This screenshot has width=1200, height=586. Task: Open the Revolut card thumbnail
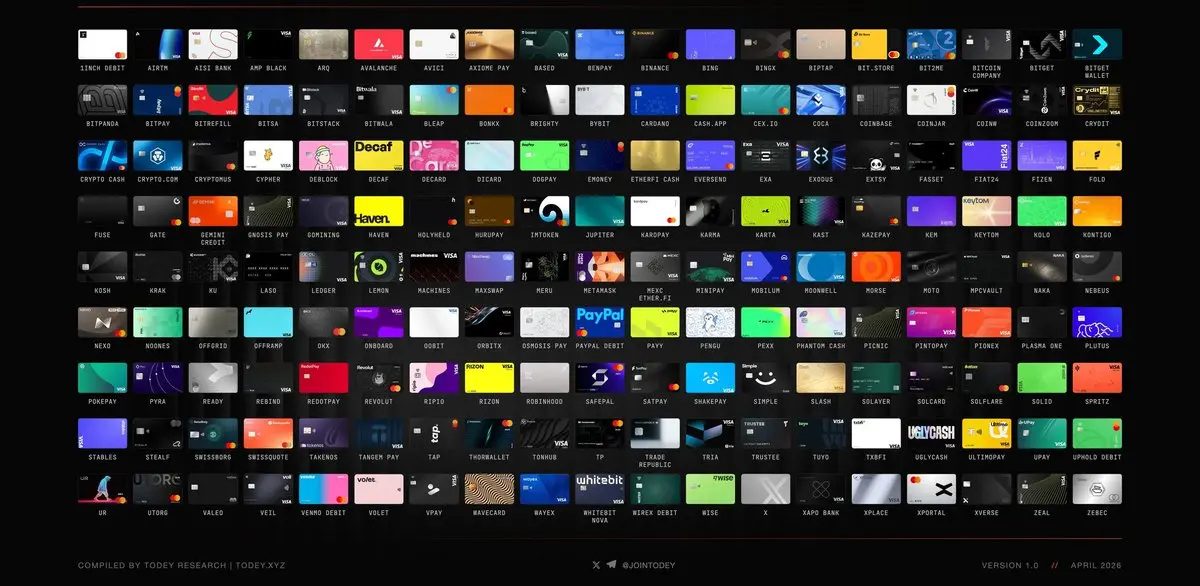tap(379, 378)
